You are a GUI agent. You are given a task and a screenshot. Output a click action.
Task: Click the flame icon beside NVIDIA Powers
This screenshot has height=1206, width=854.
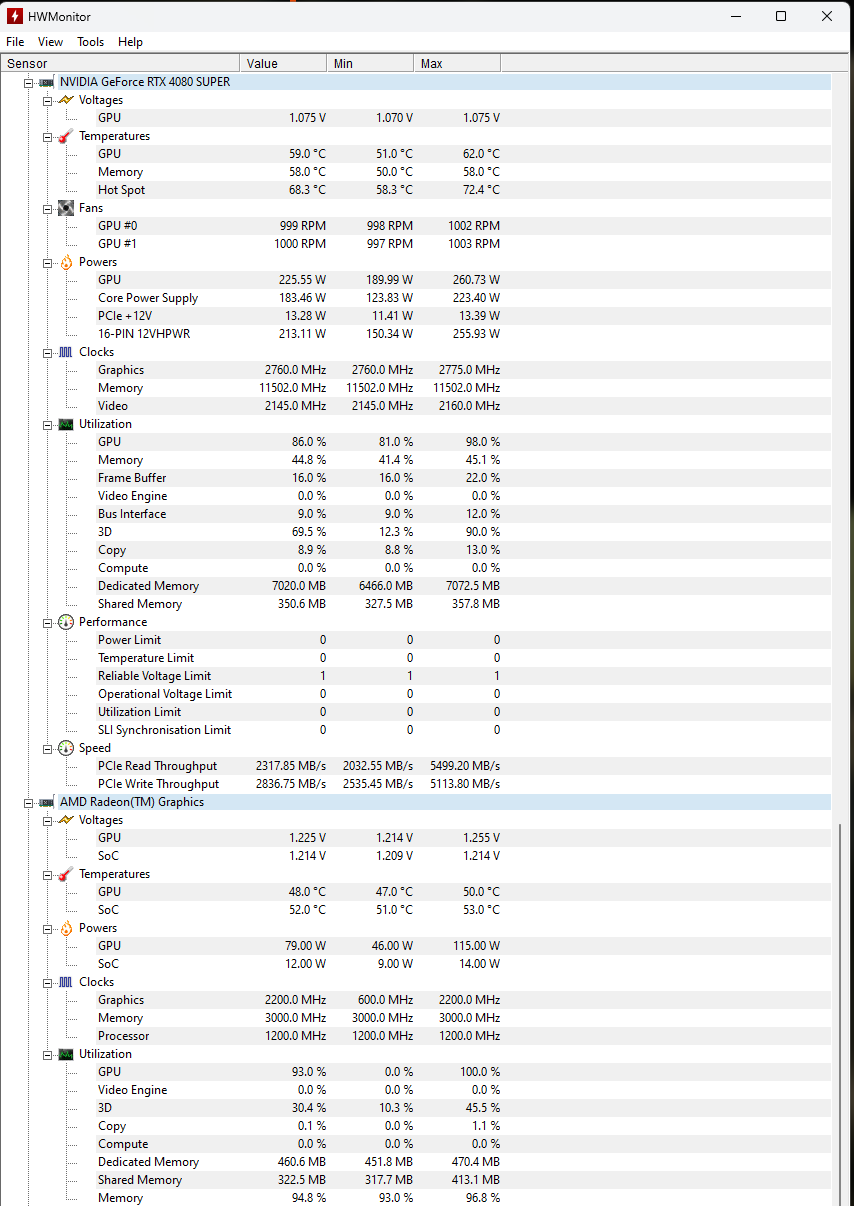[x=66, y=262]
